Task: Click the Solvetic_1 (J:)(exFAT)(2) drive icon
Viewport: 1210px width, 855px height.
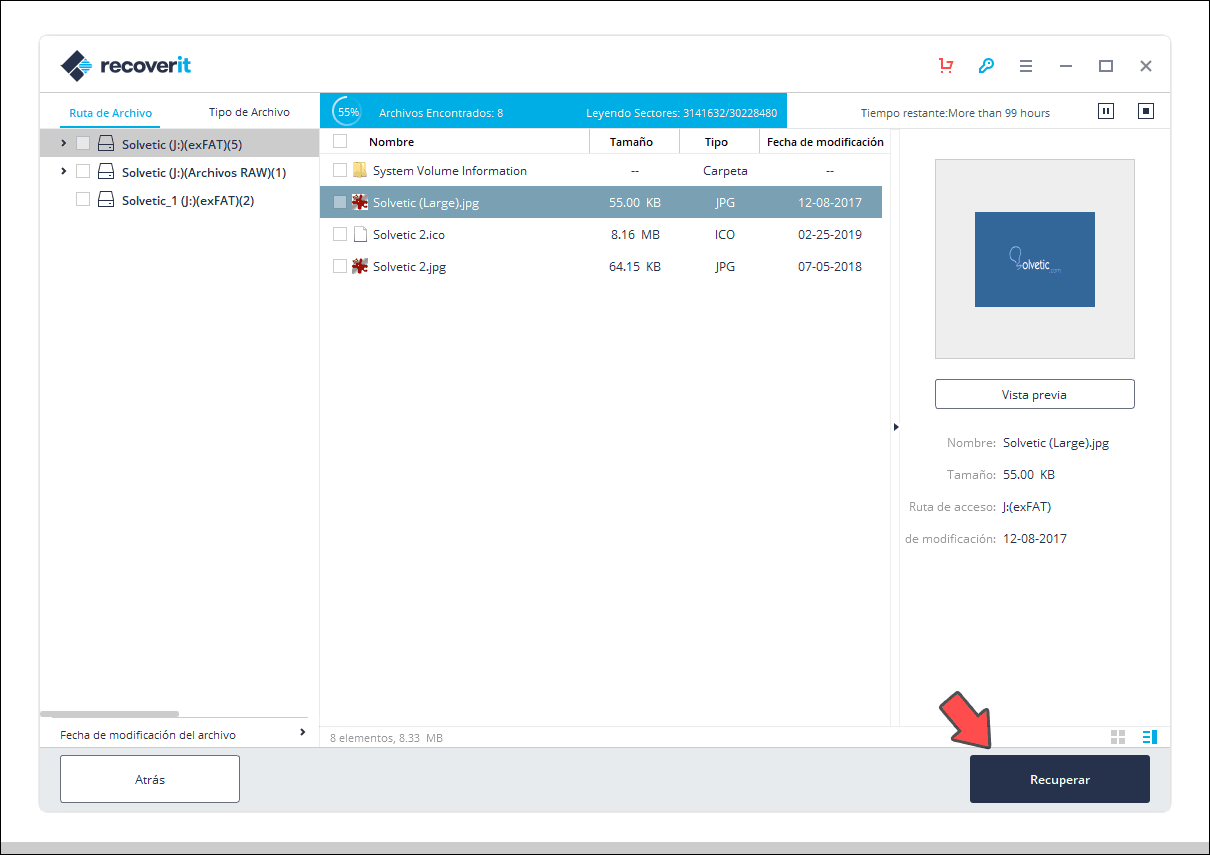Action: click(x=106, y=200)
